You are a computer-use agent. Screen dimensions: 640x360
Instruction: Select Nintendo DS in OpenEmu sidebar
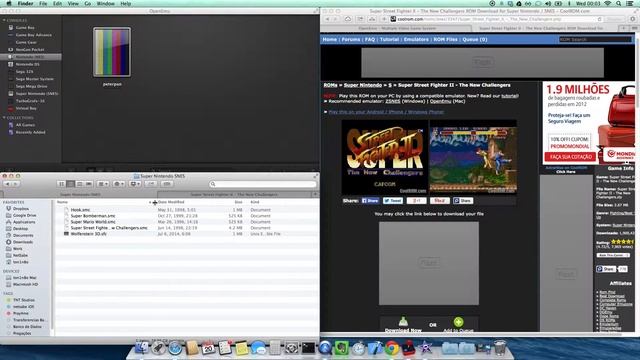pos(27,64)
